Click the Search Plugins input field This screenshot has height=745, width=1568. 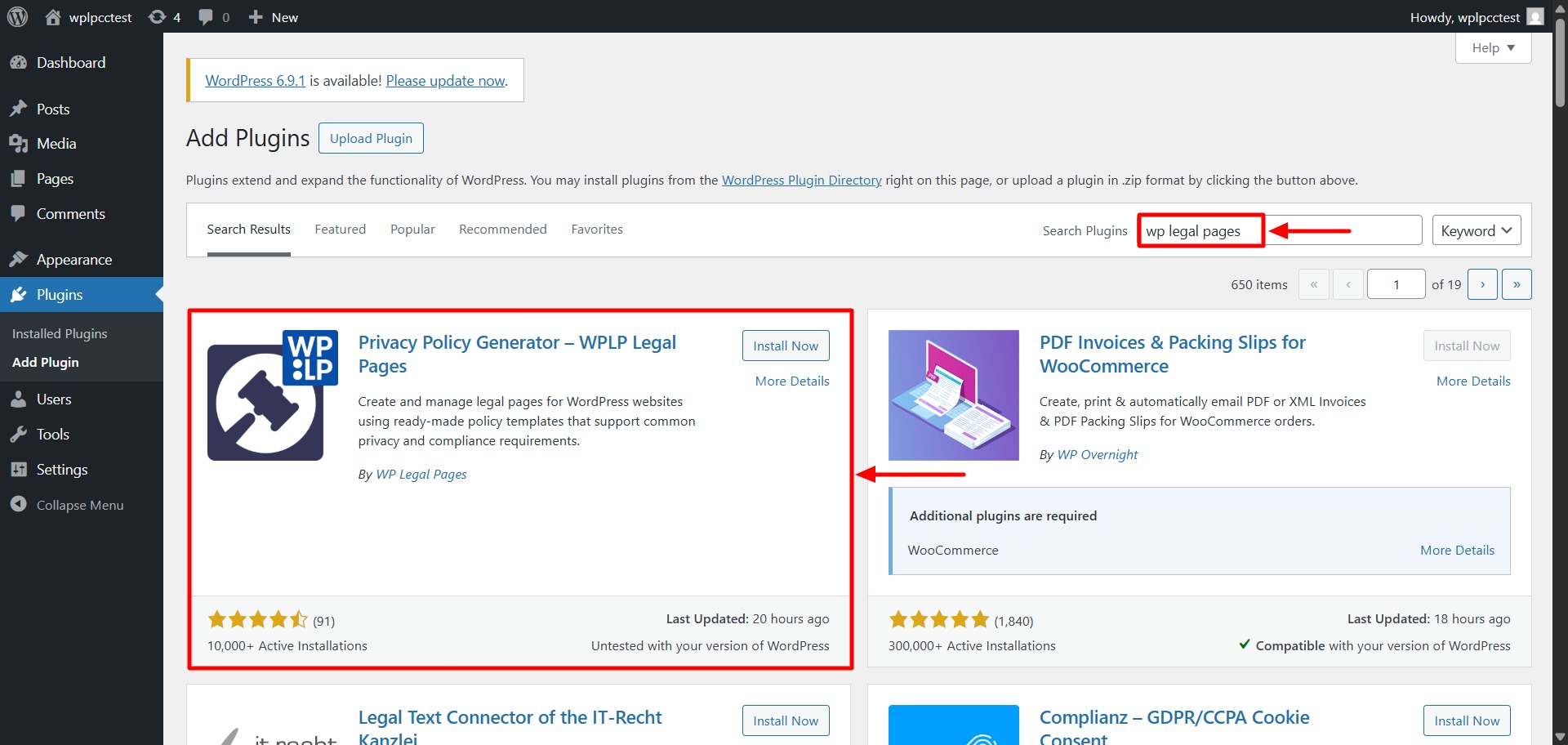coord(1278,231)
